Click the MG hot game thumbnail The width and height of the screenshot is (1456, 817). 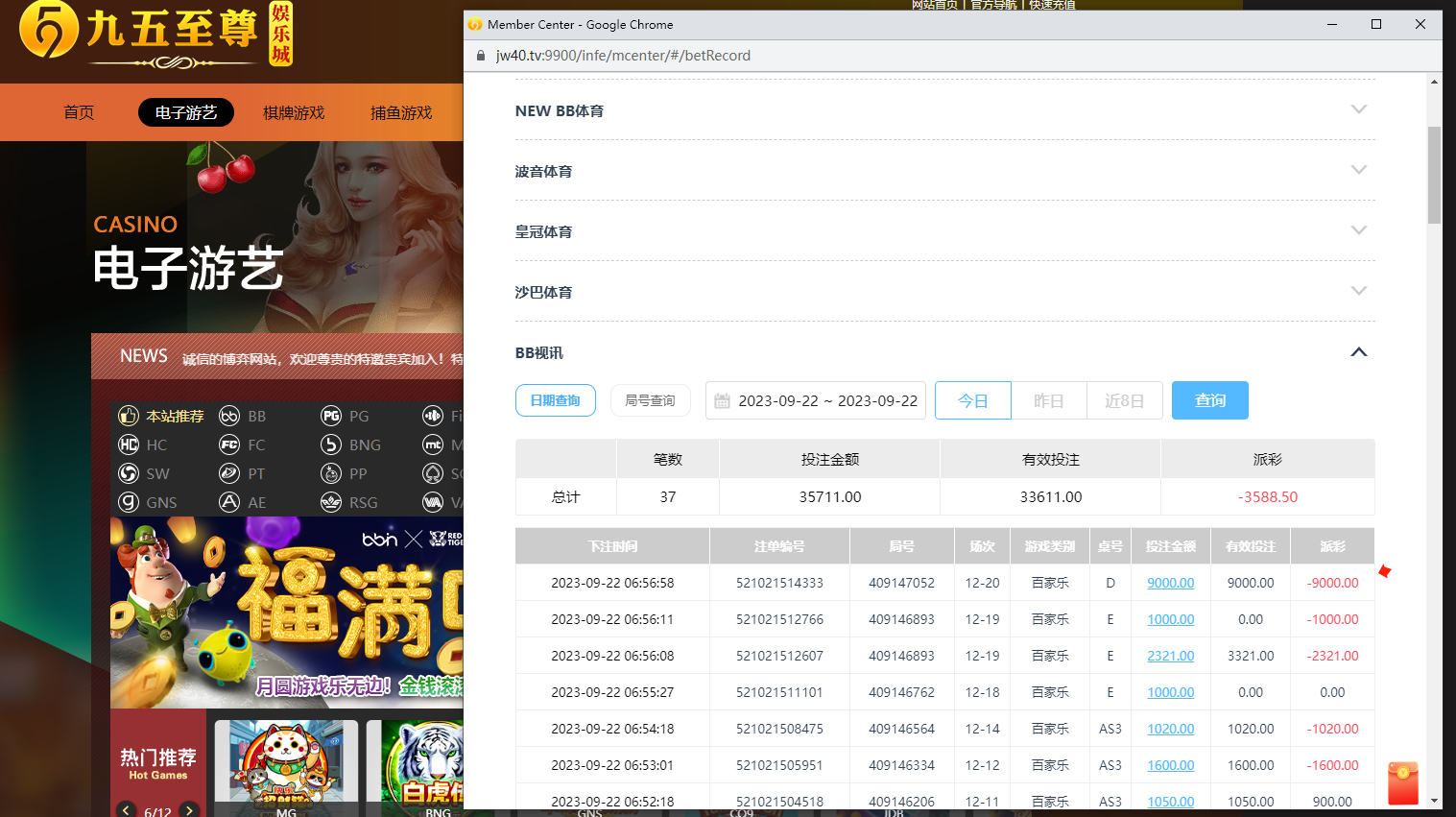click(286, 765)
